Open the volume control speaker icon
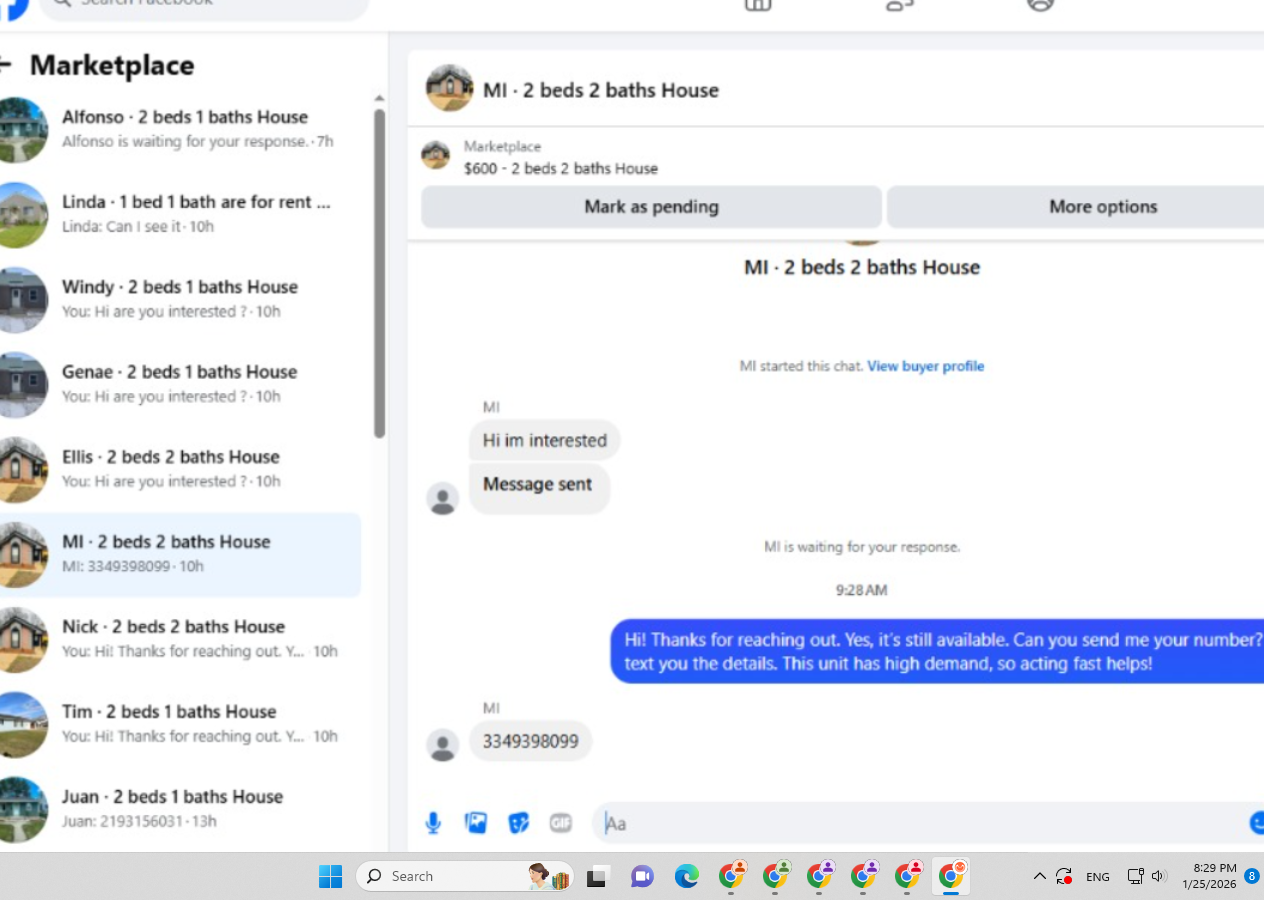1264x900 pixels. click(1159, 876)
